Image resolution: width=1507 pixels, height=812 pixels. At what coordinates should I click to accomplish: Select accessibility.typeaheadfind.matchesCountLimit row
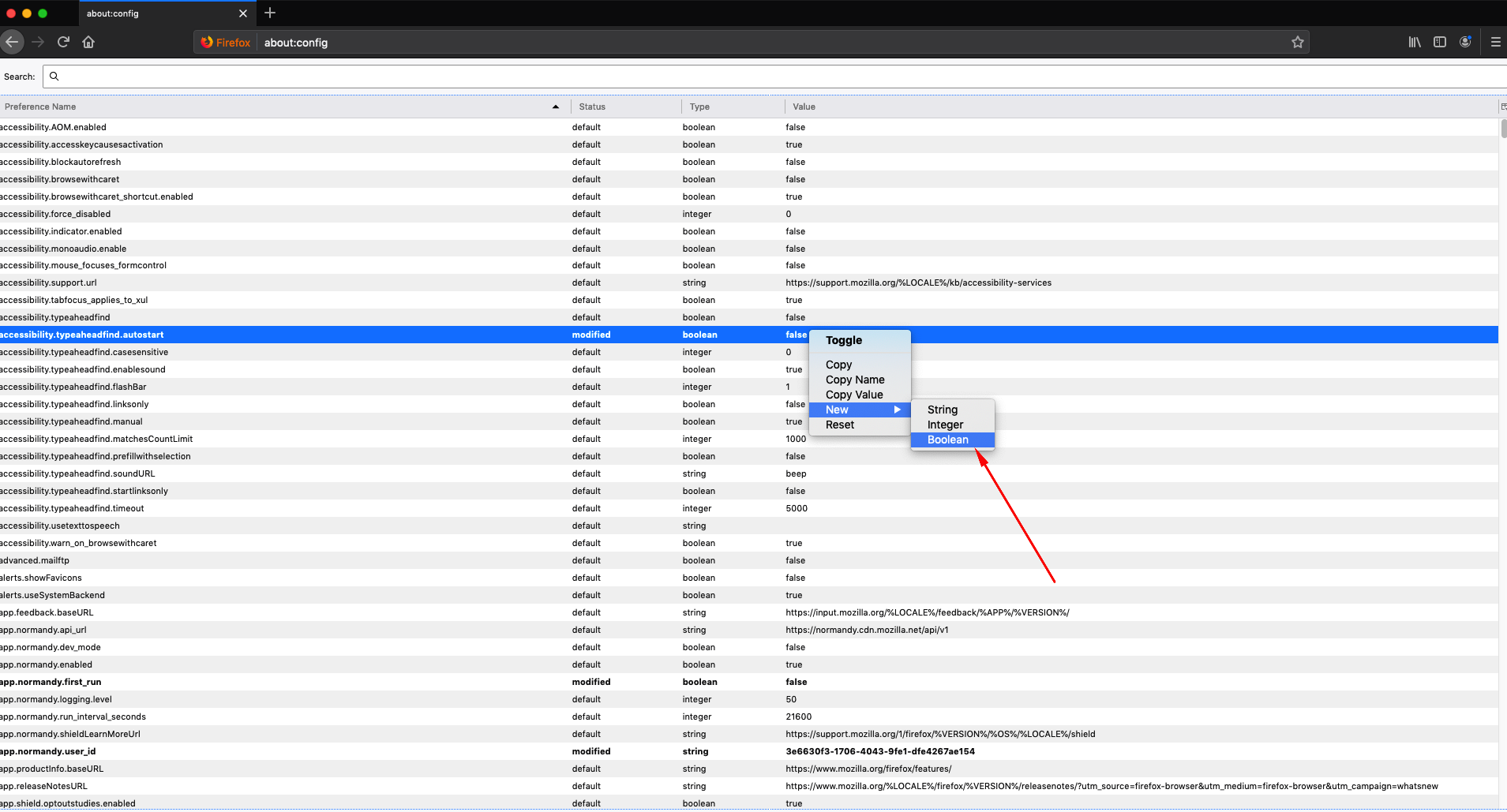748,439
